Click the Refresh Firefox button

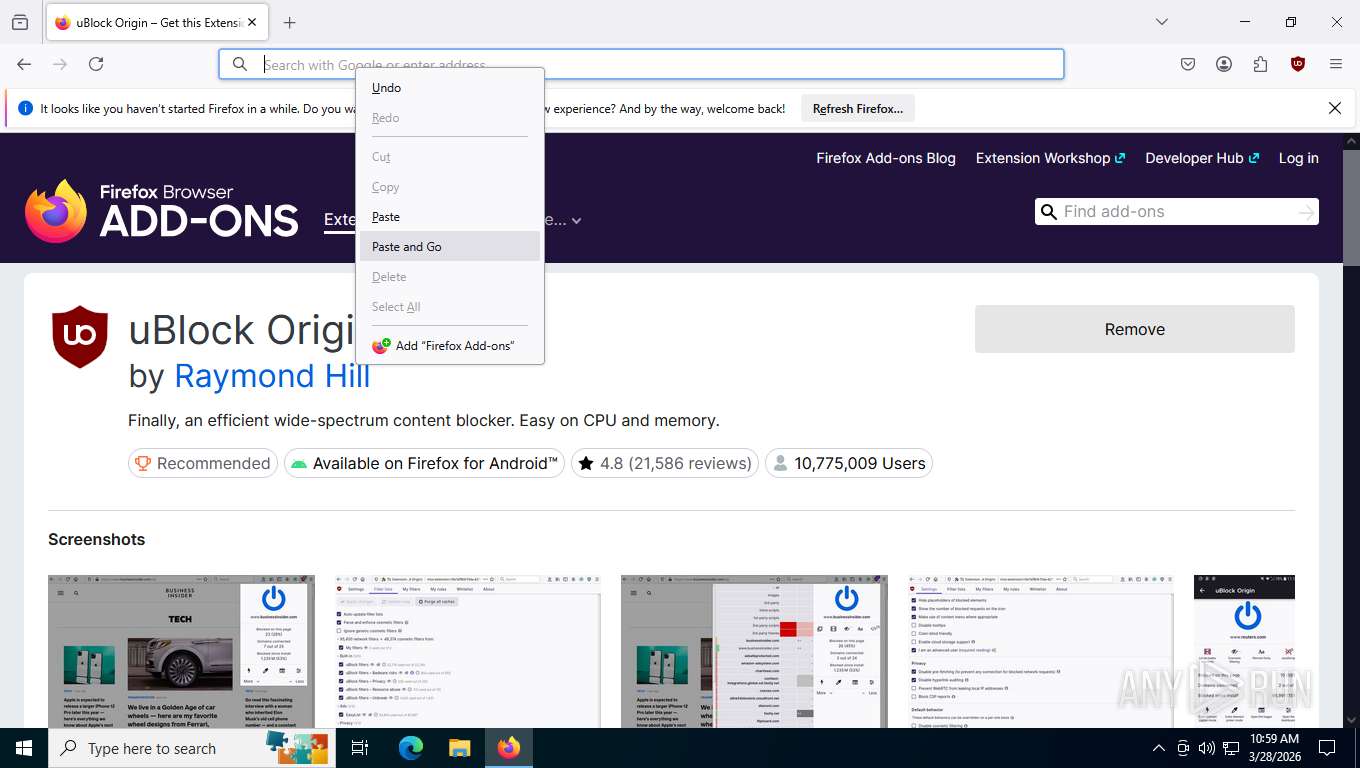tap(858, 109)
